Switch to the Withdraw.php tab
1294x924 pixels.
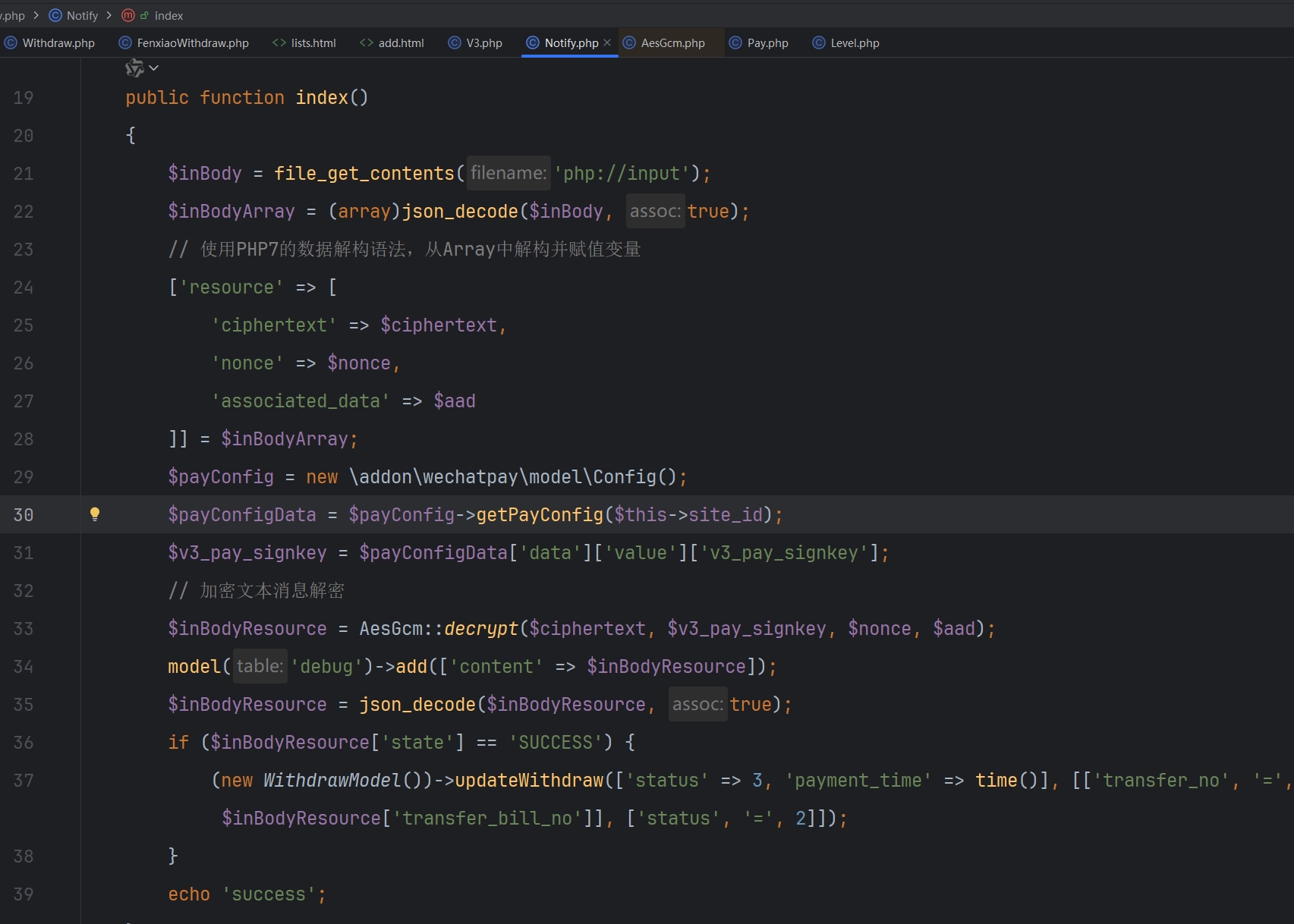tap(58, 43)
